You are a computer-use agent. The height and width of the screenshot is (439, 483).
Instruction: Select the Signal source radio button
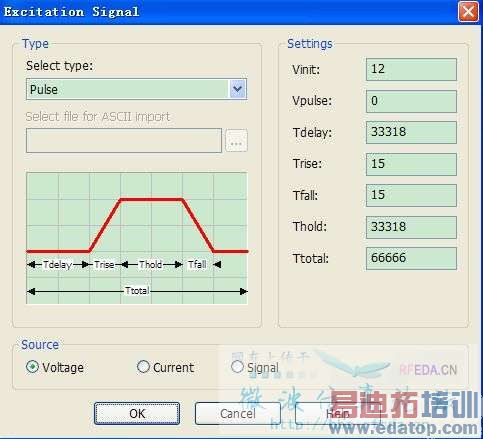click(x=237, y=367)
